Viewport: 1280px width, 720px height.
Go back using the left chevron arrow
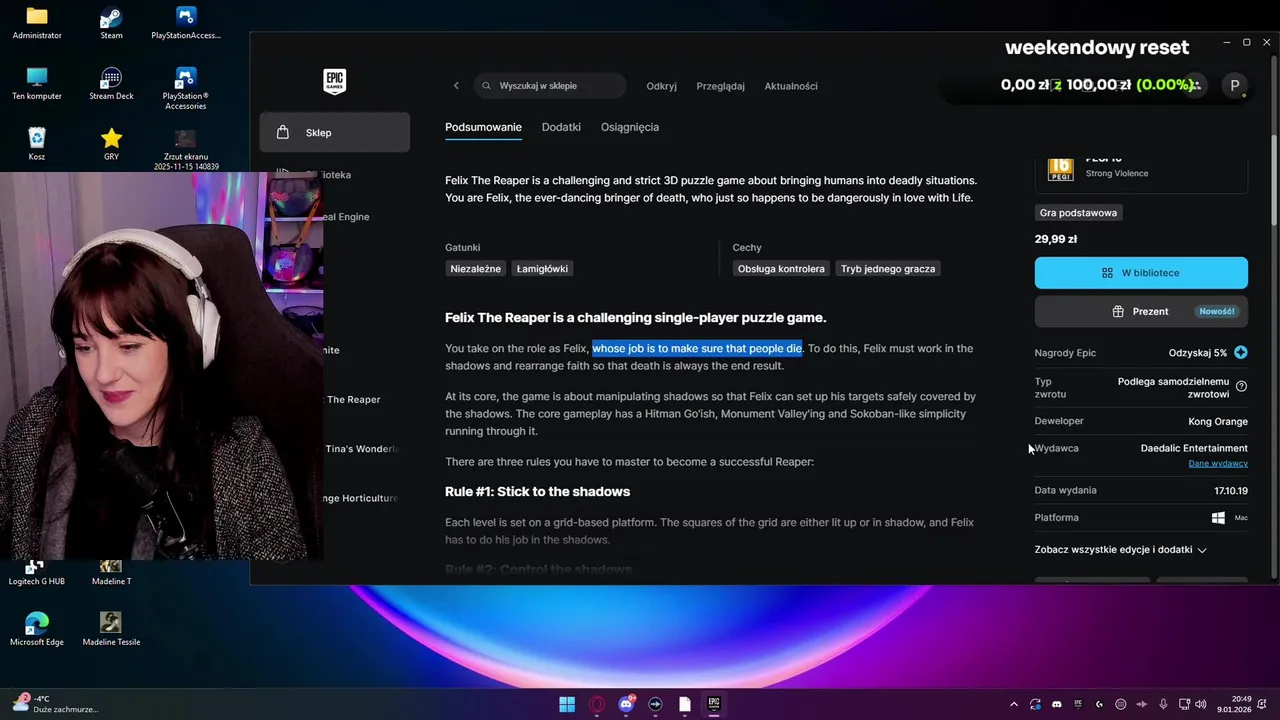coord(456,86)
